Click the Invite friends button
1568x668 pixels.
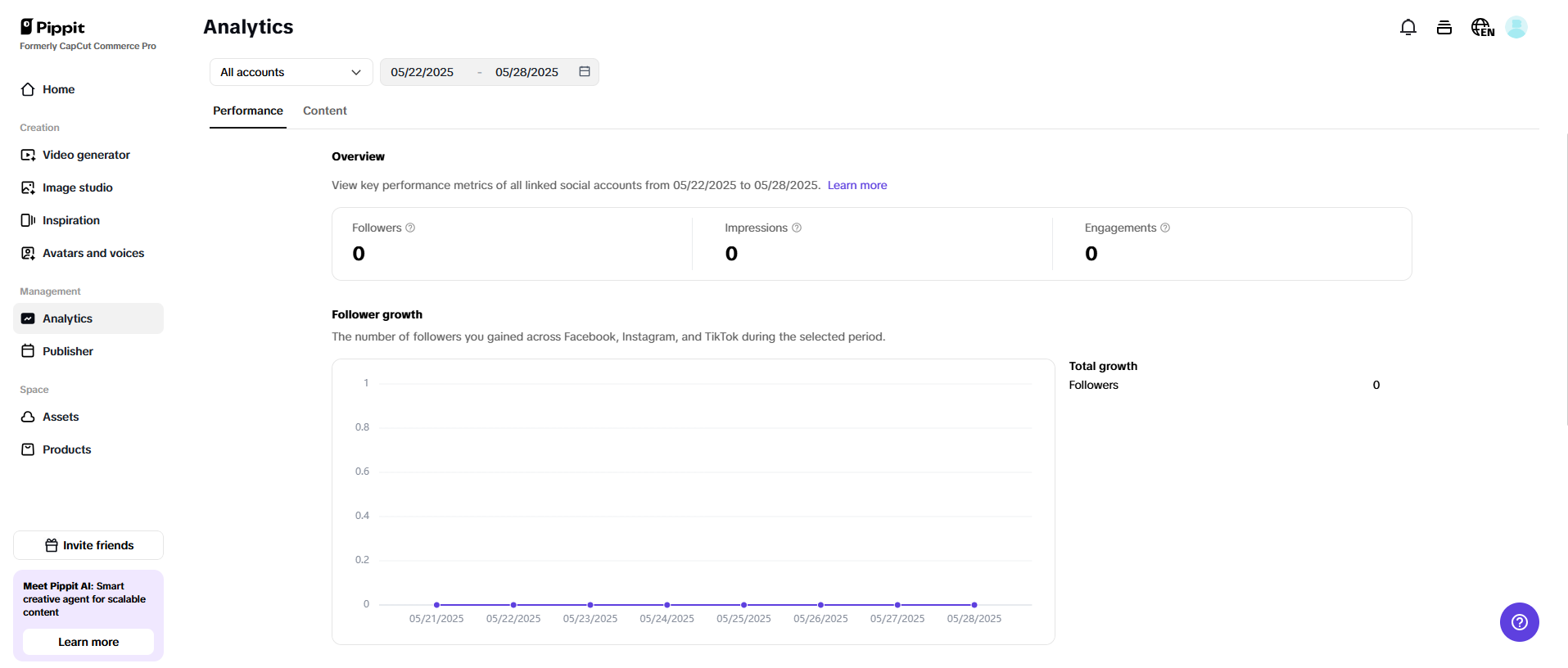(x=88, y=545)
